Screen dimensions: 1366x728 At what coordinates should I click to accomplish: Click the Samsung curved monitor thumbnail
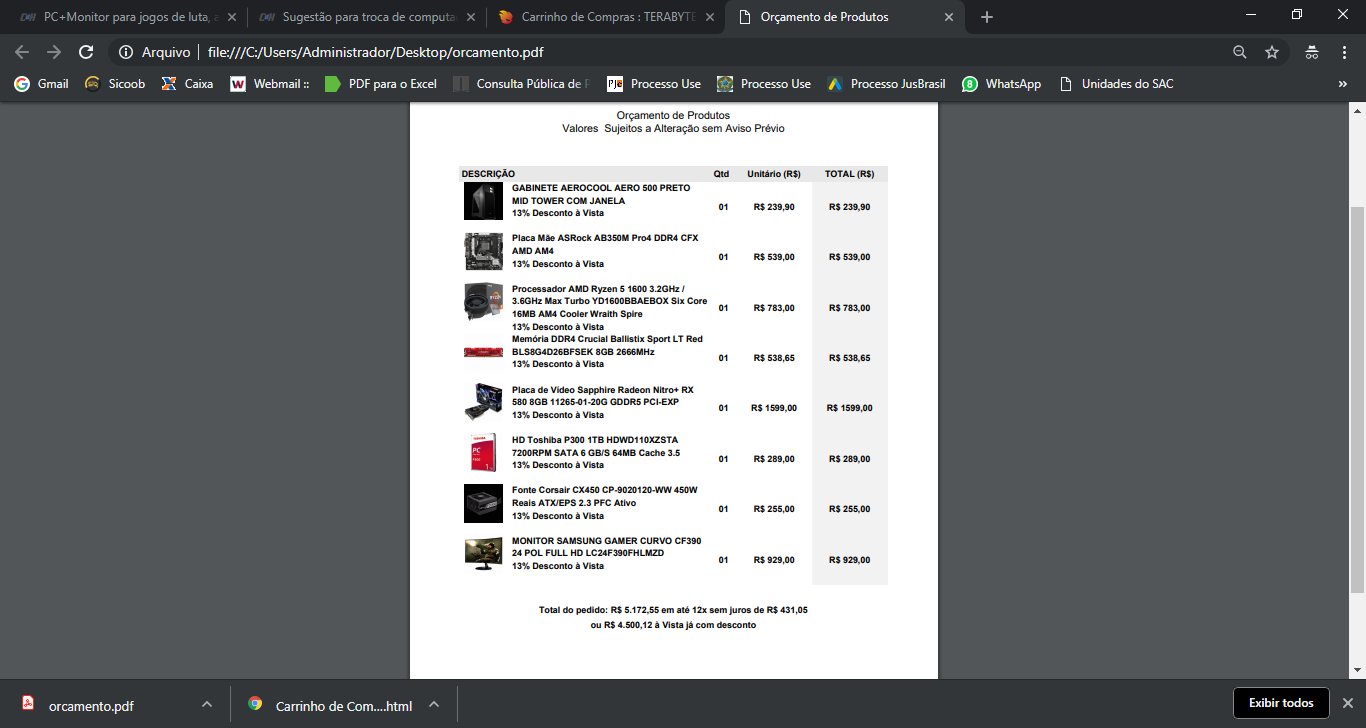pos(483,553)
